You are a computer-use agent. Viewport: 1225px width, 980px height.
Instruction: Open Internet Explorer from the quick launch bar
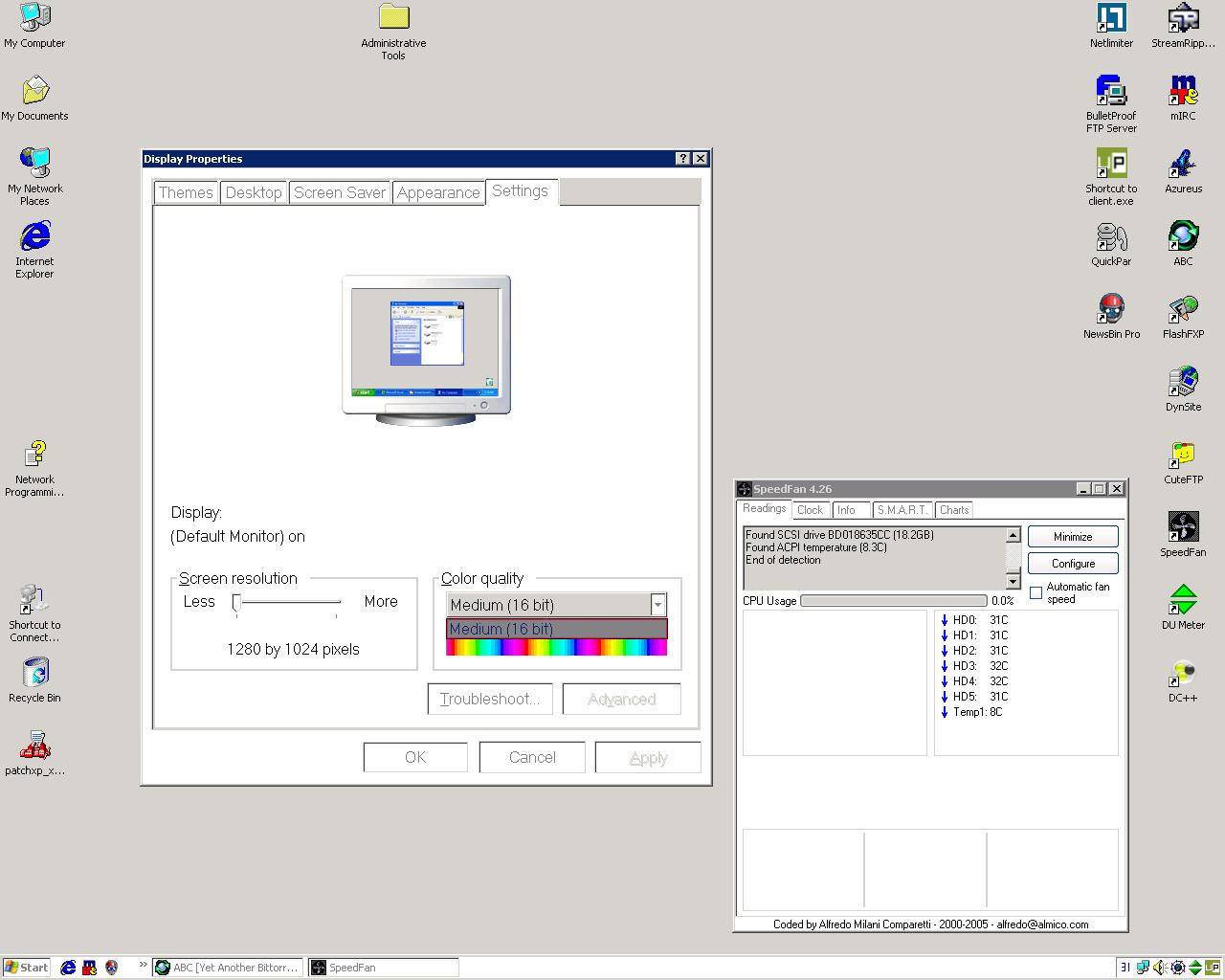[x=67, y=968]
